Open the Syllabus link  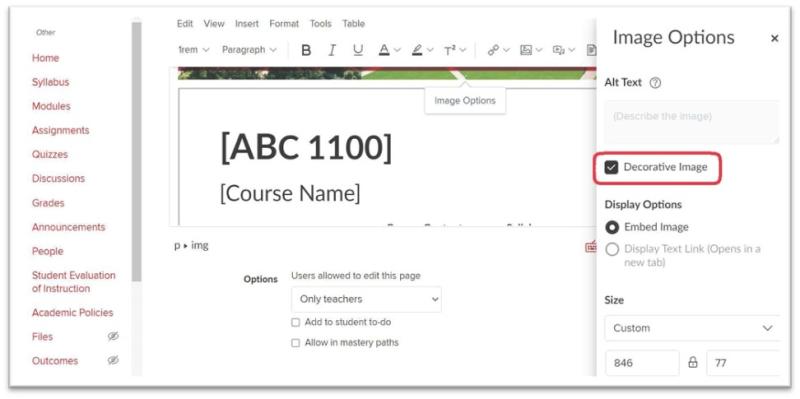coord(51,82)
